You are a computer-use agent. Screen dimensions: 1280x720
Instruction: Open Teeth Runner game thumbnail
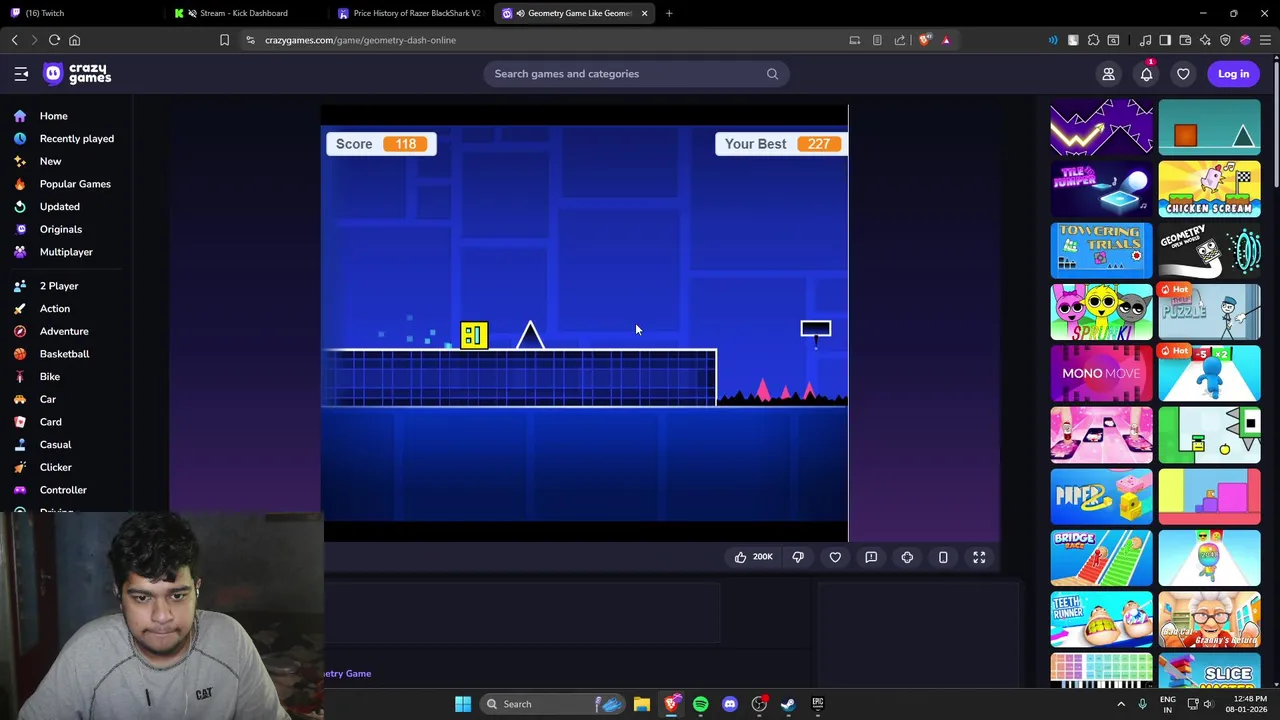coord(1101,619)
